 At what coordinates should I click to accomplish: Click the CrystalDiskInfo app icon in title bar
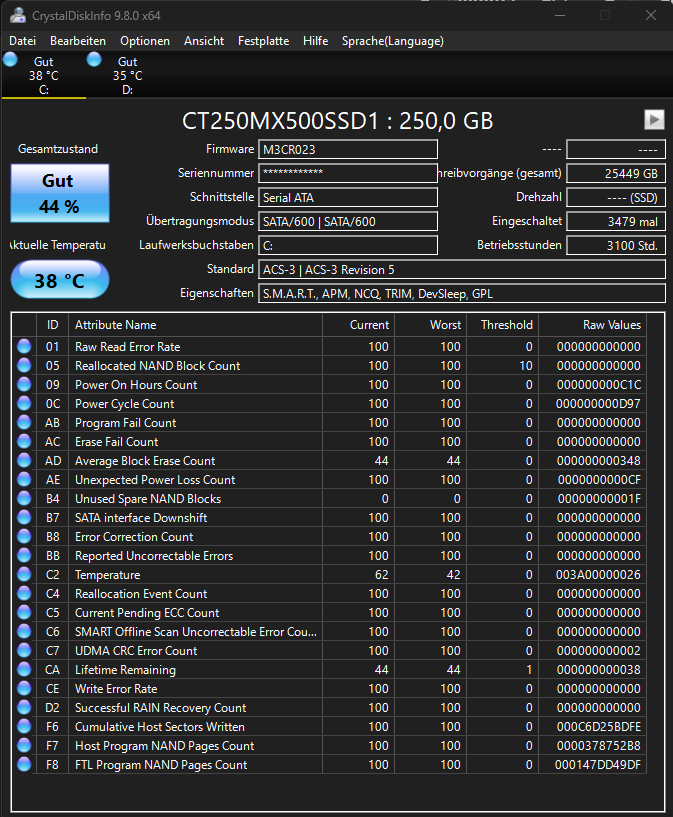point(17,16)
